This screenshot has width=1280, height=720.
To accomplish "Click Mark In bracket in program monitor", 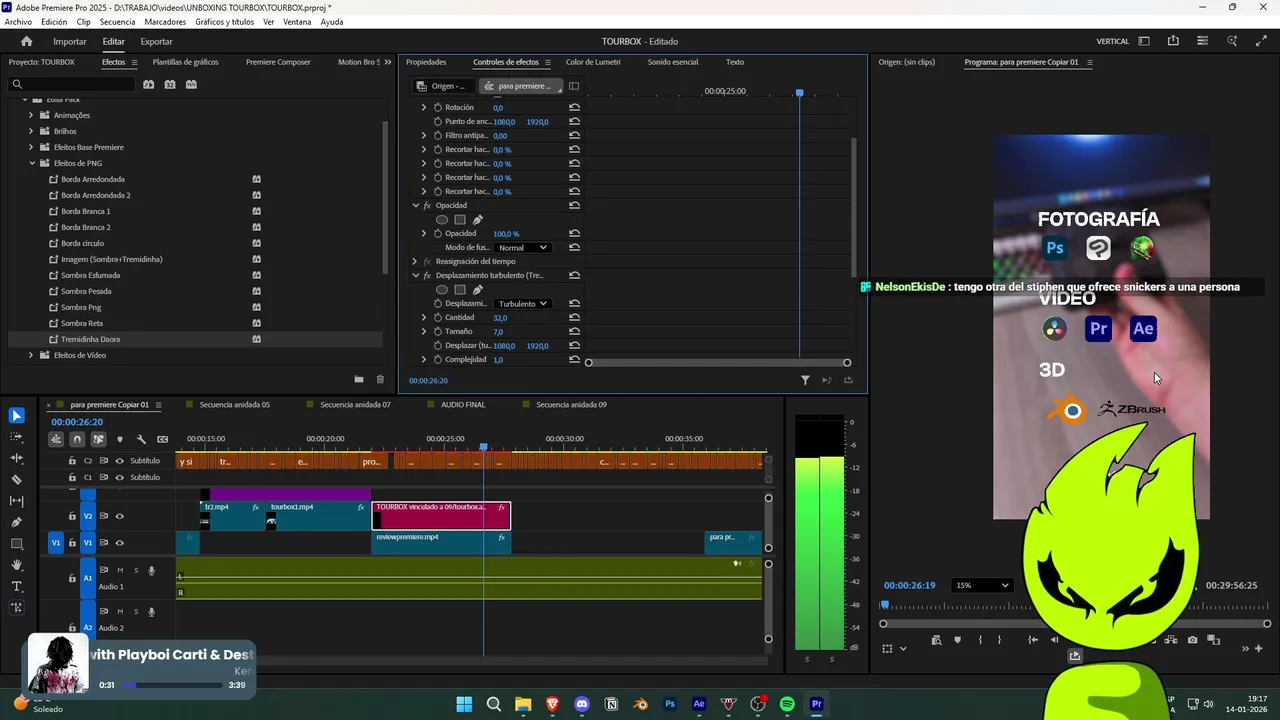I will [x=980, y=640].
